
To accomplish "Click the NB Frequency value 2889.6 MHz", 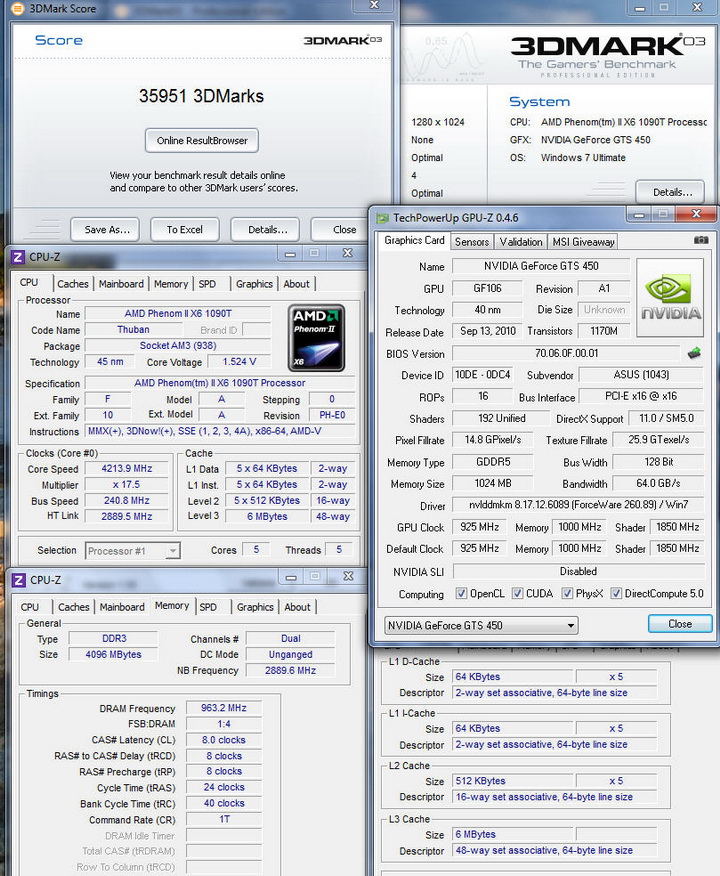I will coord(290,670).
